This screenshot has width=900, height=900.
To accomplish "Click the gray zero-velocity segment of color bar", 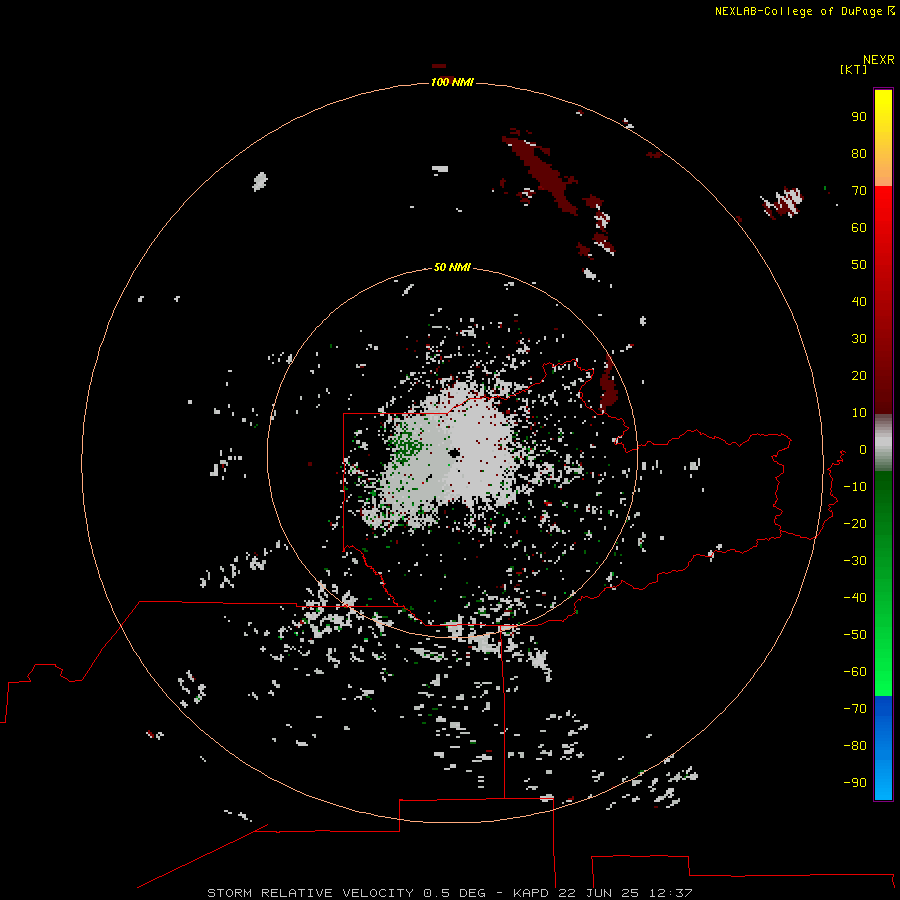I will pos(883,443).
